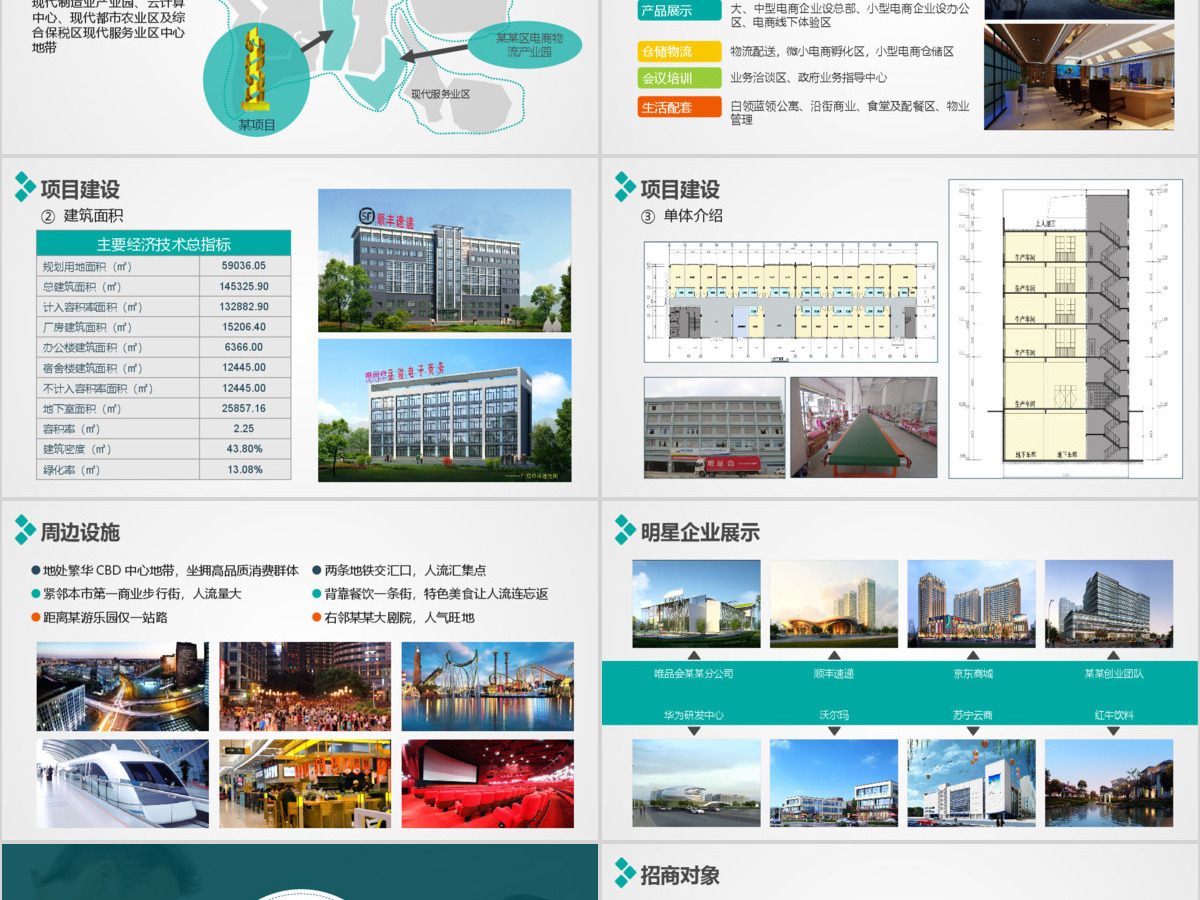Click the value 59036.05 in the table
The height and width of the screenshot is (900, 1200).
[x=244, y=266]
